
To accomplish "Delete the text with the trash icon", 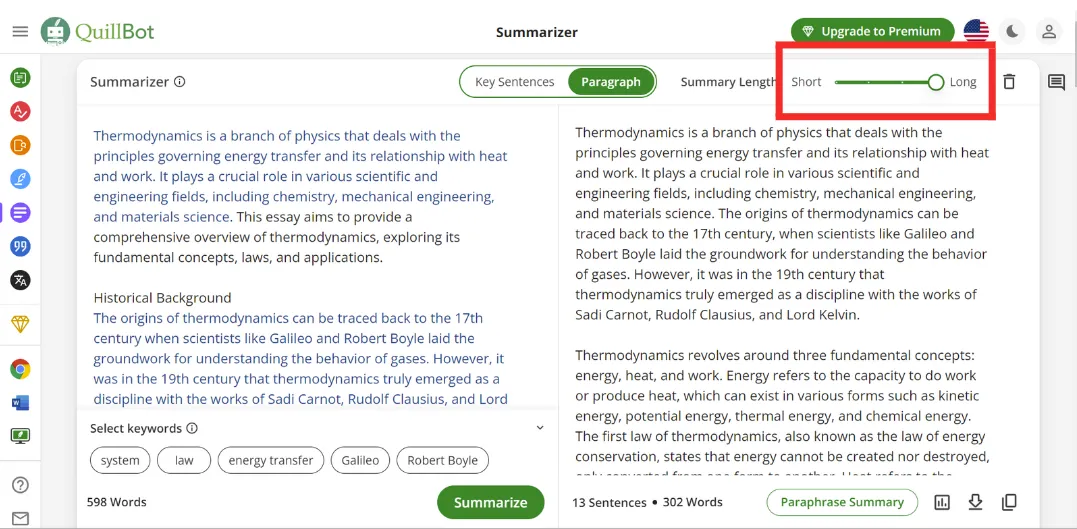I will 1009,82.
